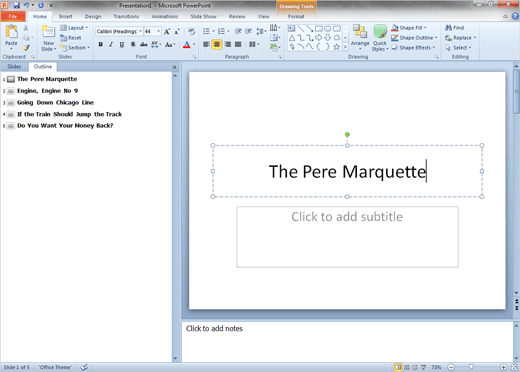Image resolution: width=520 pixels, height=372 pixels.
Task: Open the Select dropdown in Editing
Action: (459, 48)
